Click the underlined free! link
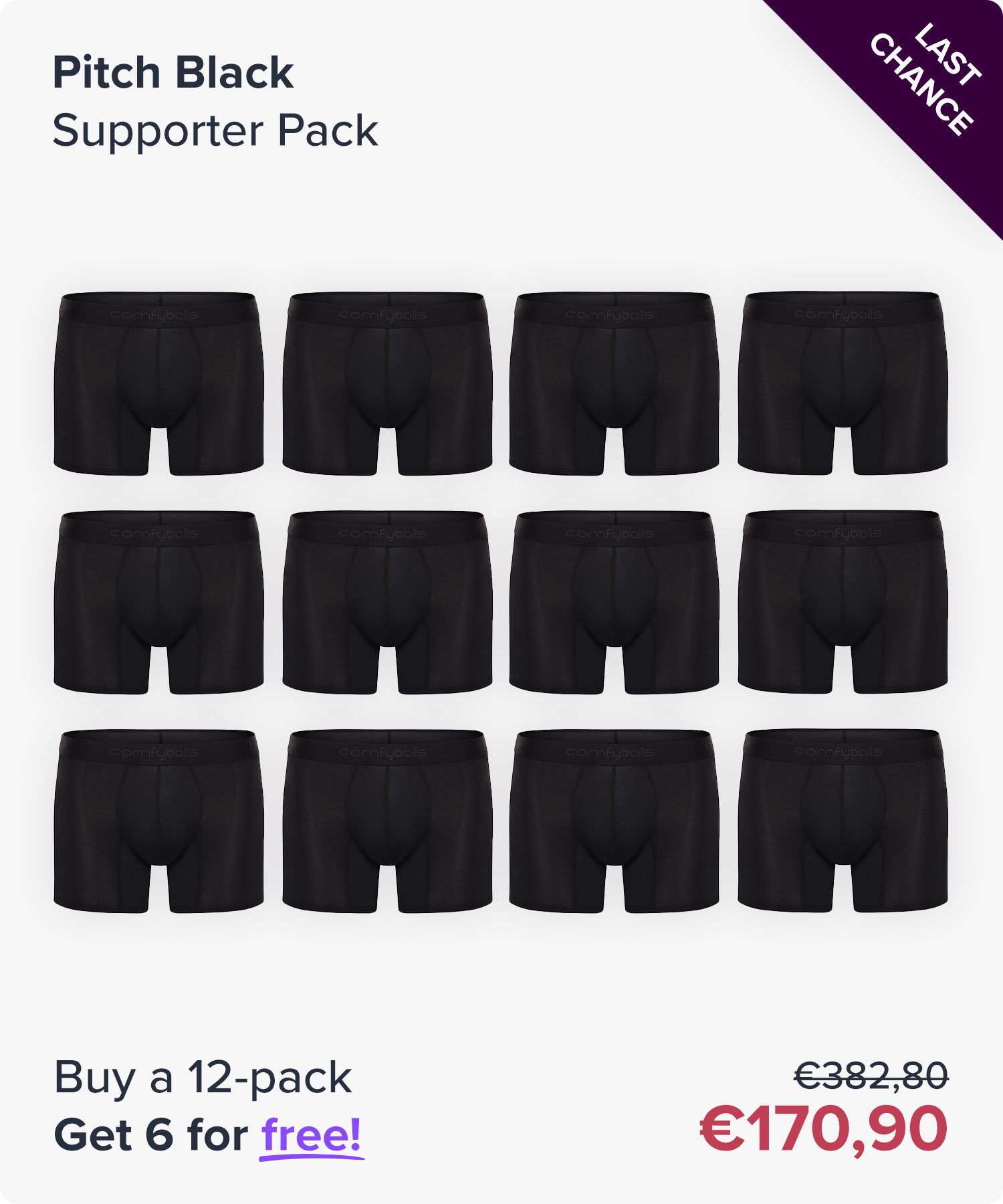 [x=312, y=1136]
